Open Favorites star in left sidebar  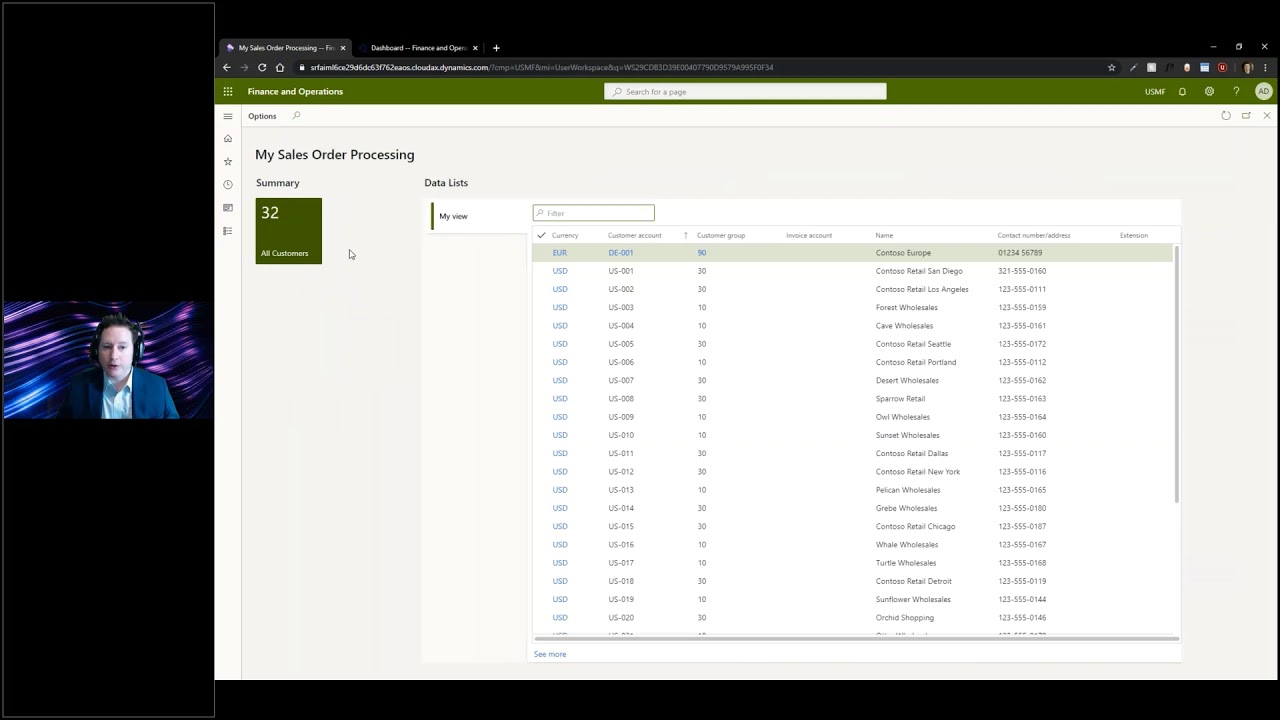coord(228,162)
